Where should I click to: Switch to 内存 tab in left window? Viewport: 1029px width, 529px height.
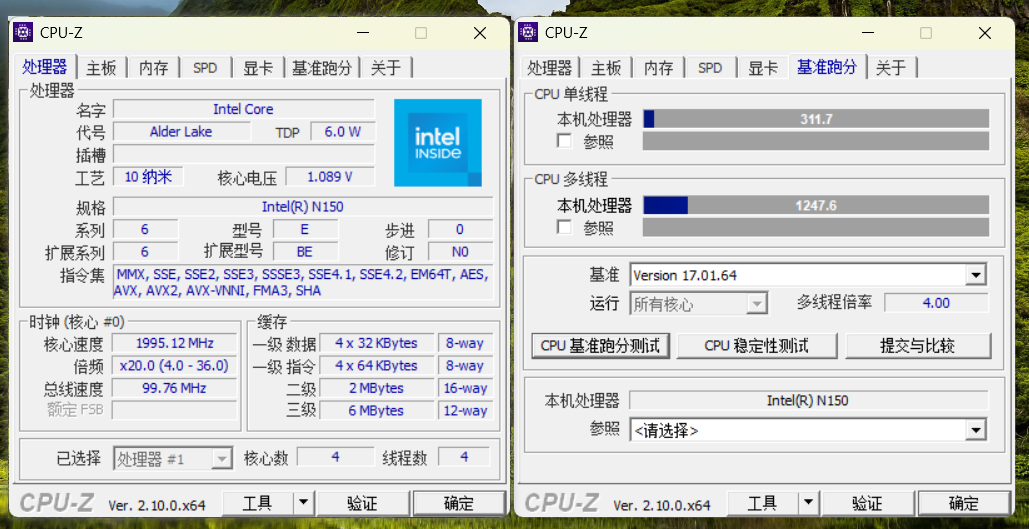coord(154,68)
